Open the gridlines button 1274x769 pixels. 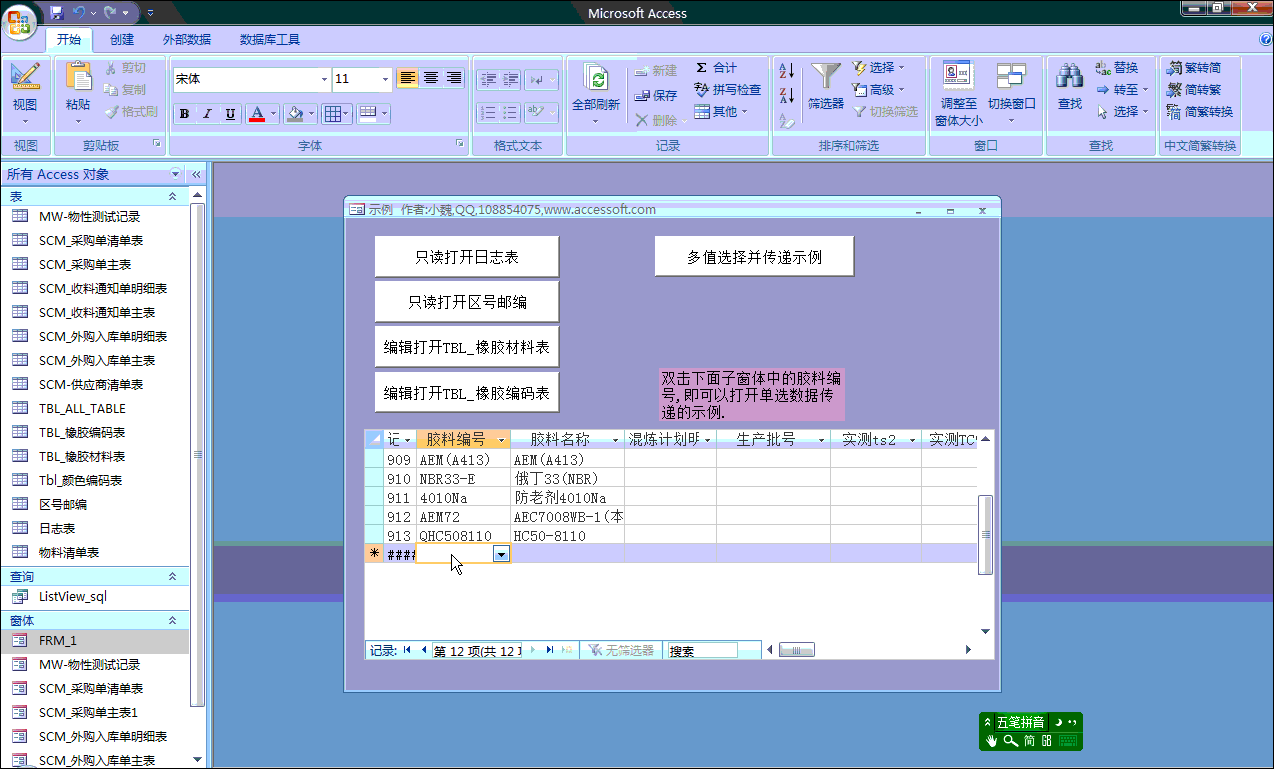(x=336, y=114)
